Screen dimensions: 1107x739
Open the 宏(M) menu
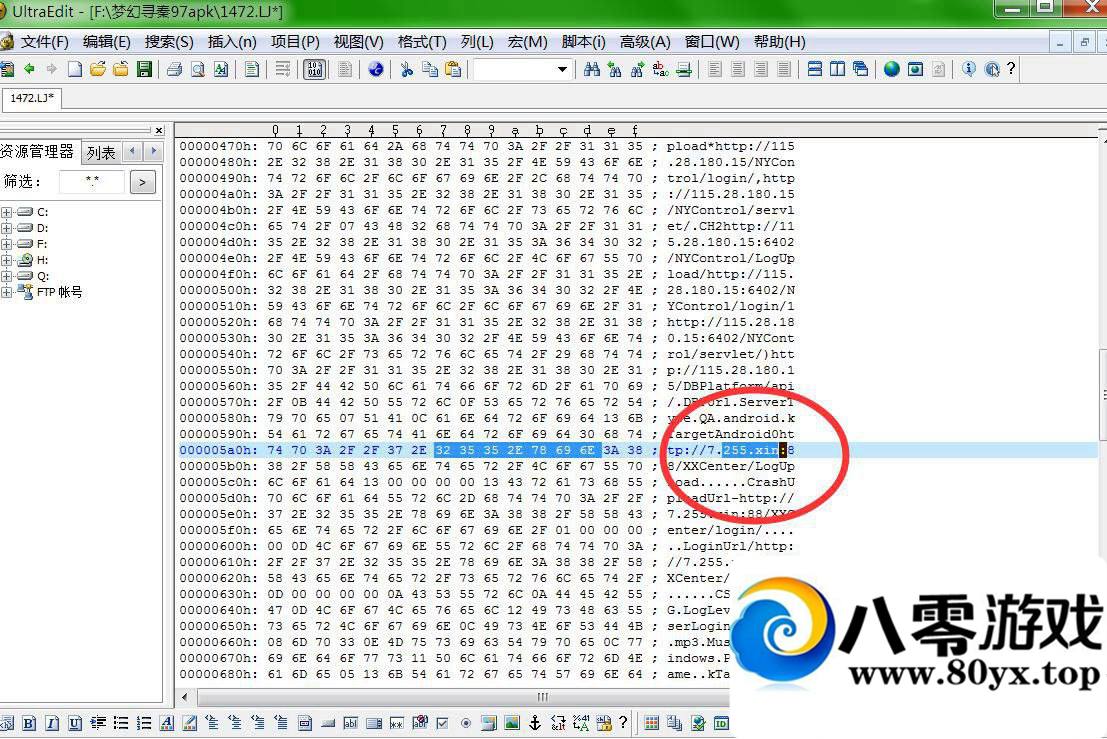click(527, 42)
